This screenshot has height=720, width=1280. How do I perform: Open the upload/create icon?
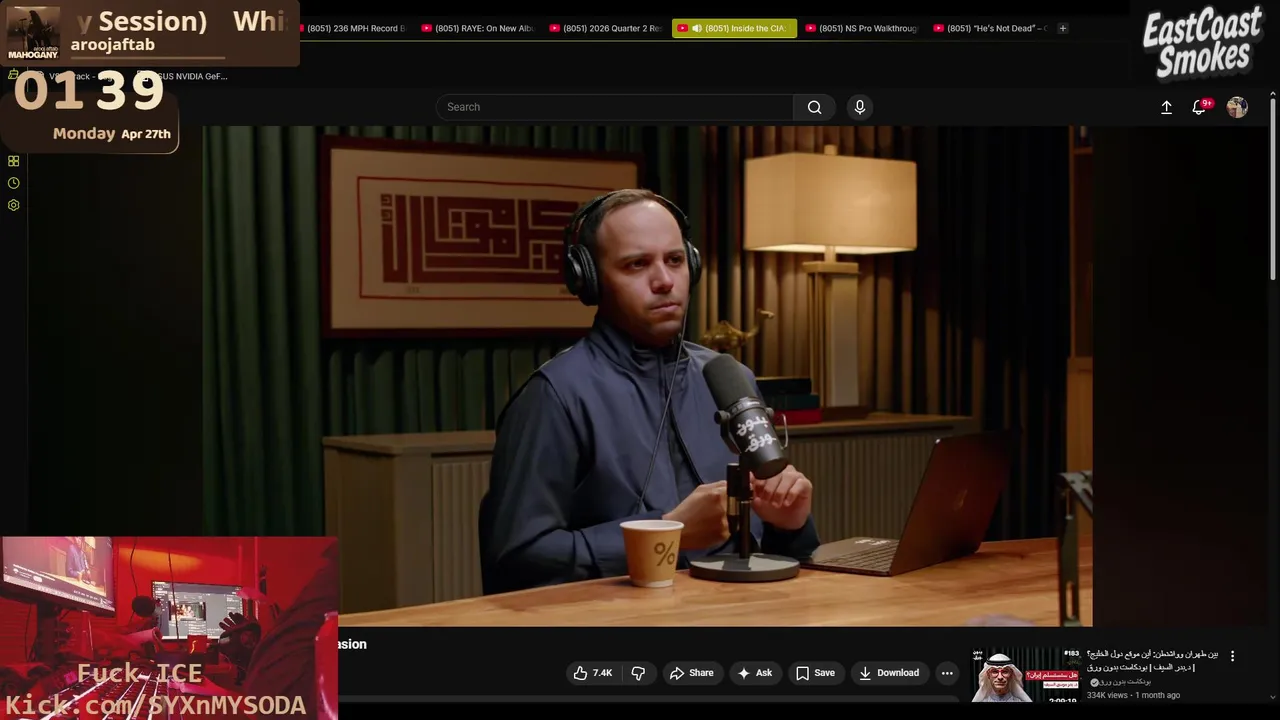tap(1166, 107)
